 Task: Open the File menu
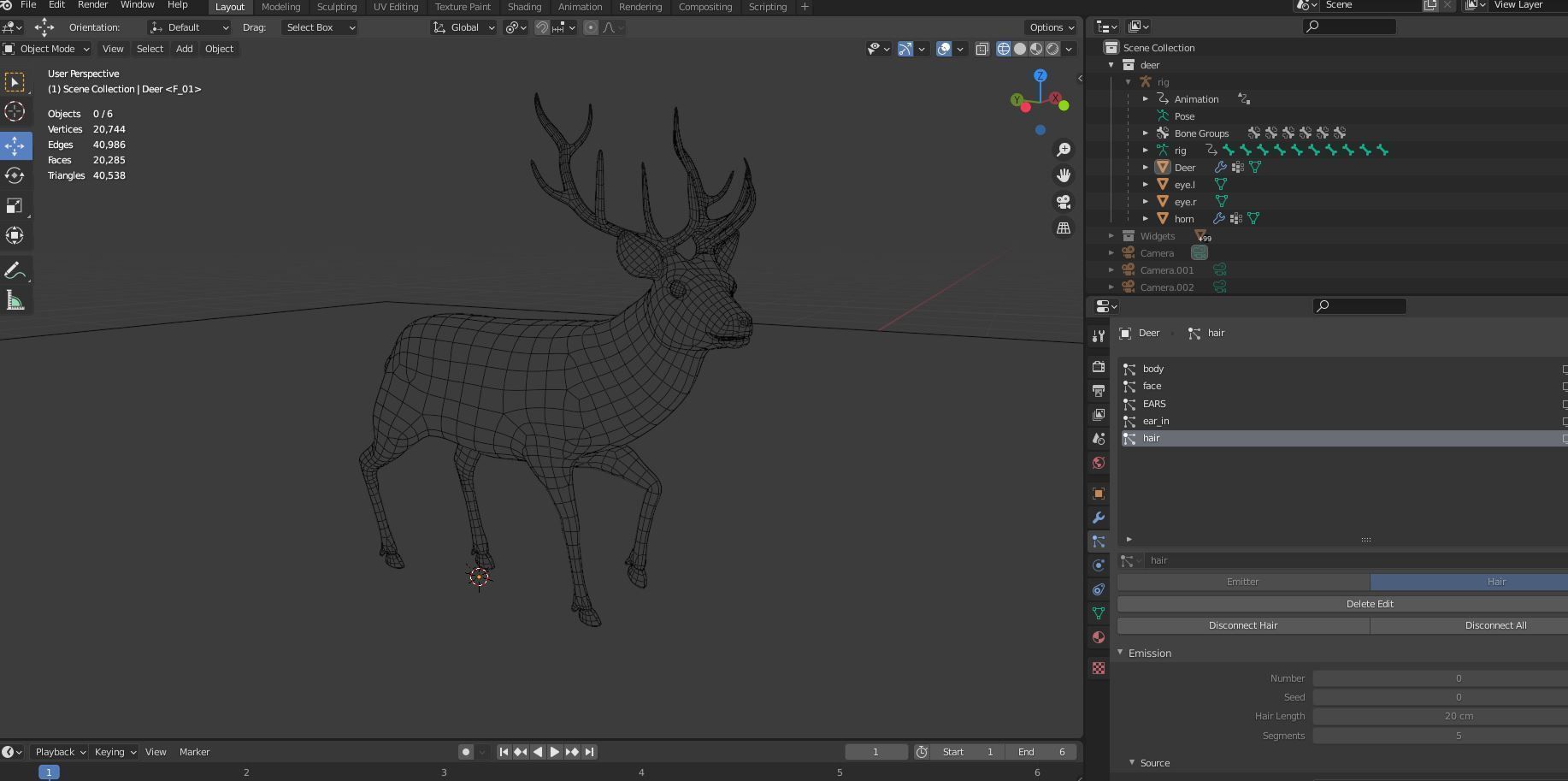click(28, 5)
